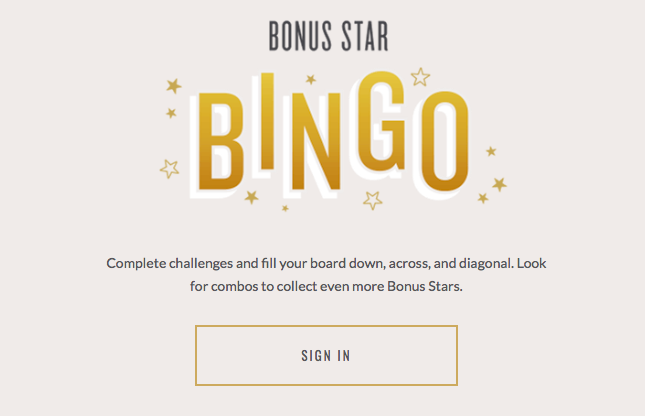Click the outlined star below the letter G

373,199
